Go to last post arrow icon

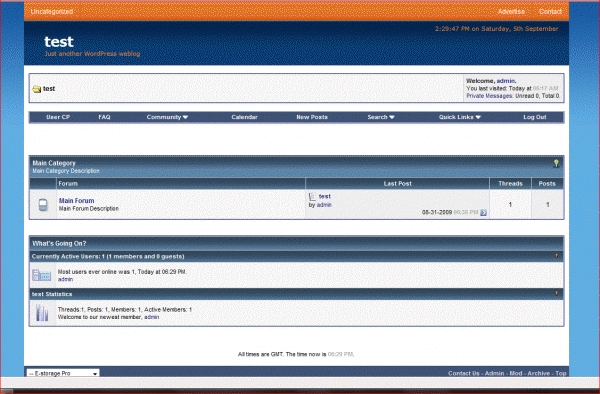pyautogui.click(x=483, y=213)
